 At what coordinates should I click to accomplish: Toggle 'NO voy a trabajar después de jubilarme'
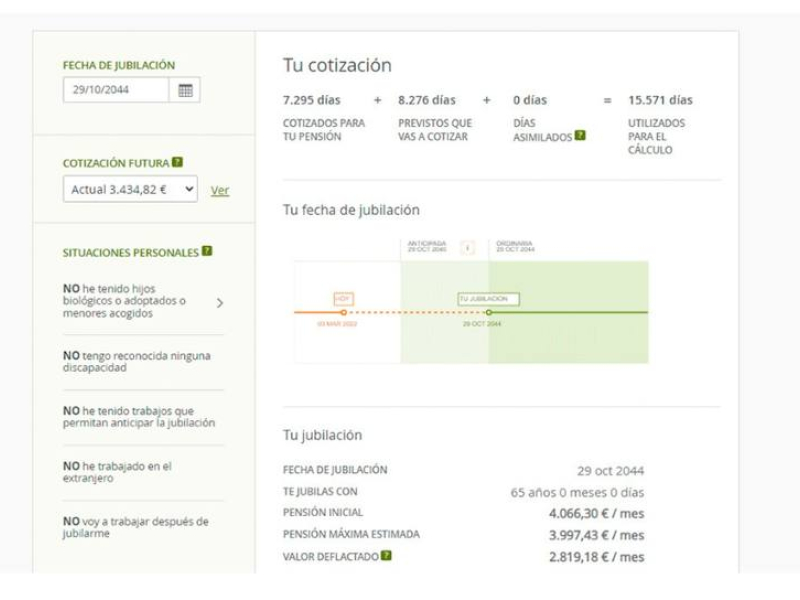click(135, 527)
